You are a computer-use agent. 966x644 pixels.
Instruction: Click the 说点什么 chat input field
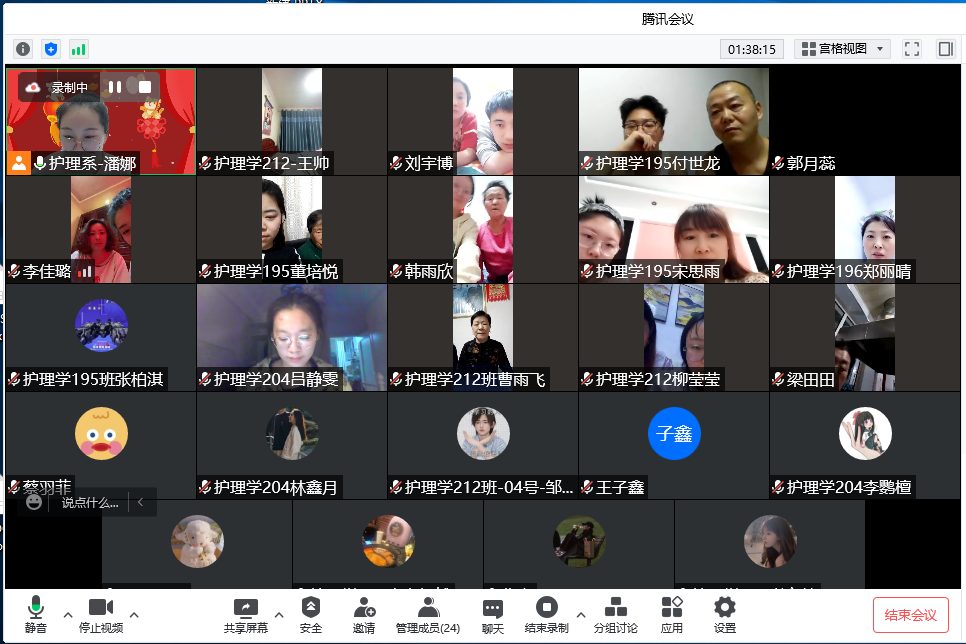click(x=90, y=503)
